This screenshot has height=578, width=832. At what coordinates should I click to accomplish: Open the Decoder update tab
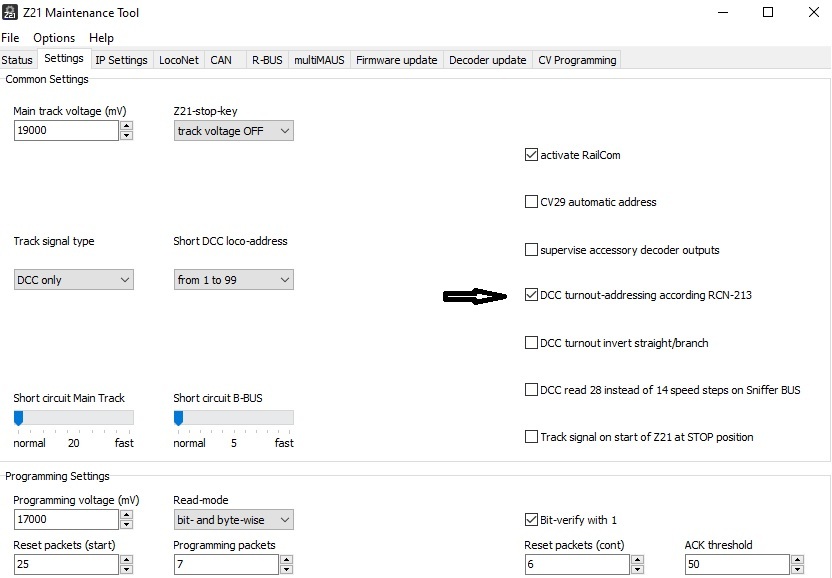pyautogui.click(x=488, y=60)
